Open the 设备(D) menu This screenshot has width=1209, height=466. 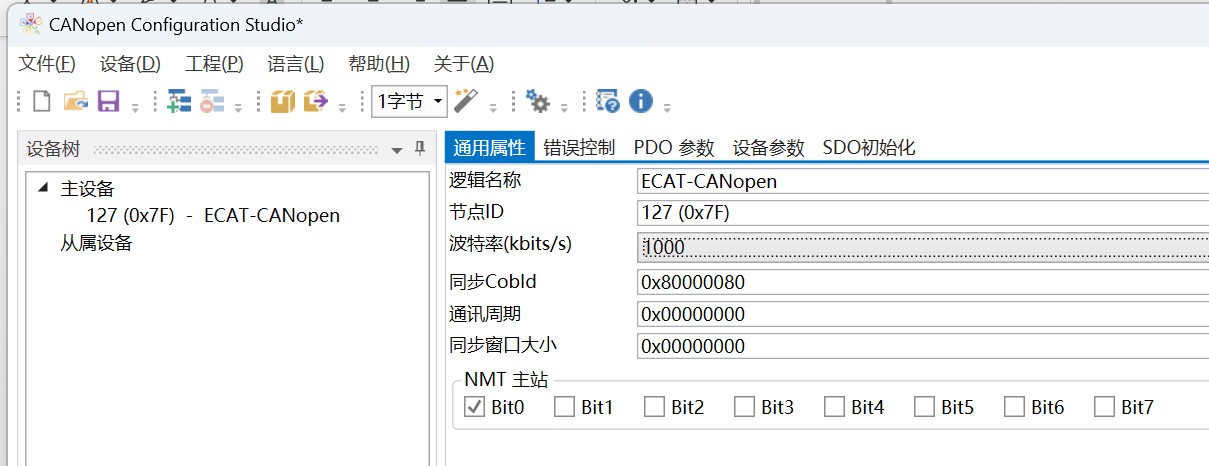coord(130,64)
